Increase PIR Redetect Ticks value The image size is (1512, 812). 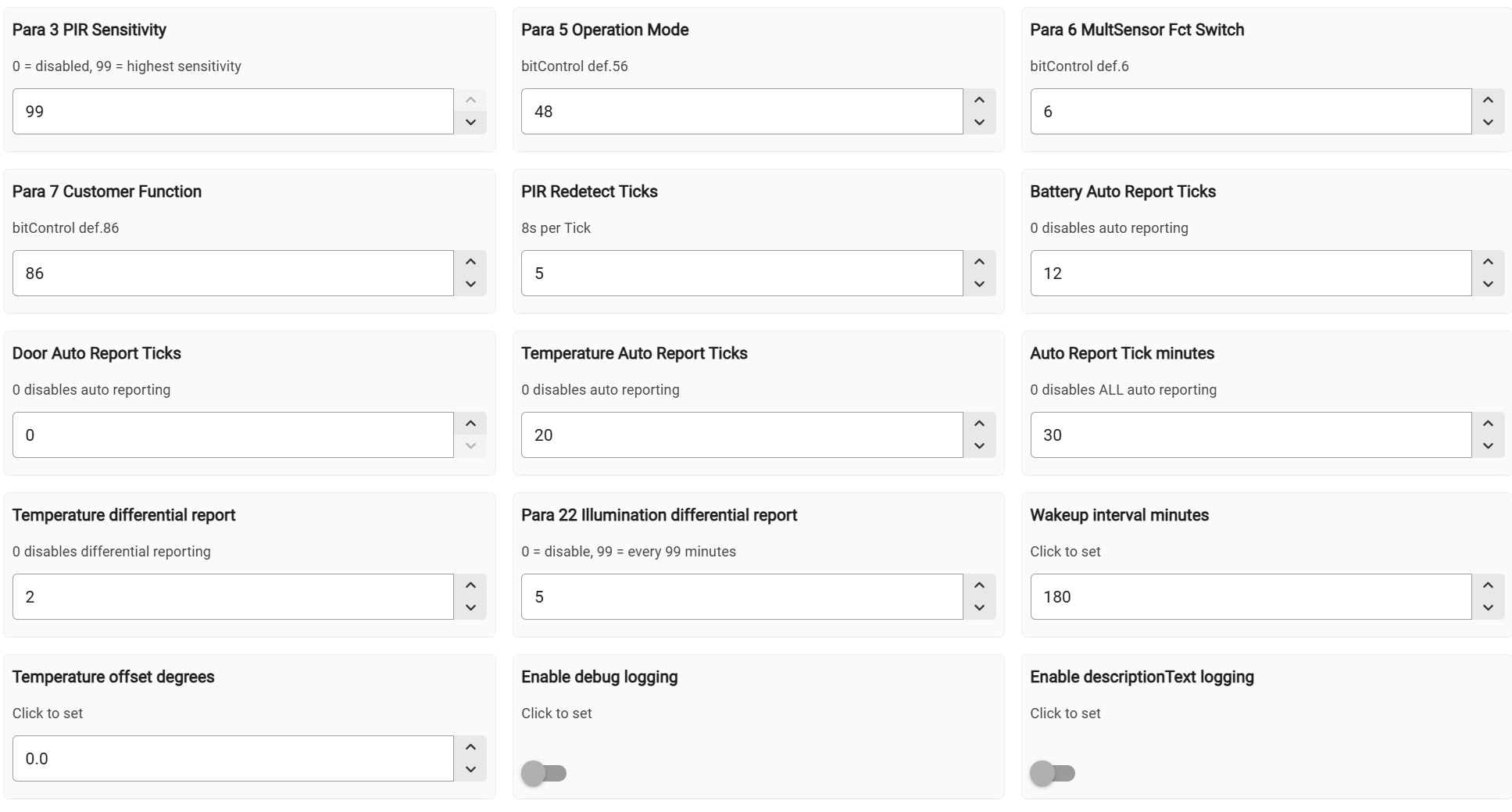point(979,262)
